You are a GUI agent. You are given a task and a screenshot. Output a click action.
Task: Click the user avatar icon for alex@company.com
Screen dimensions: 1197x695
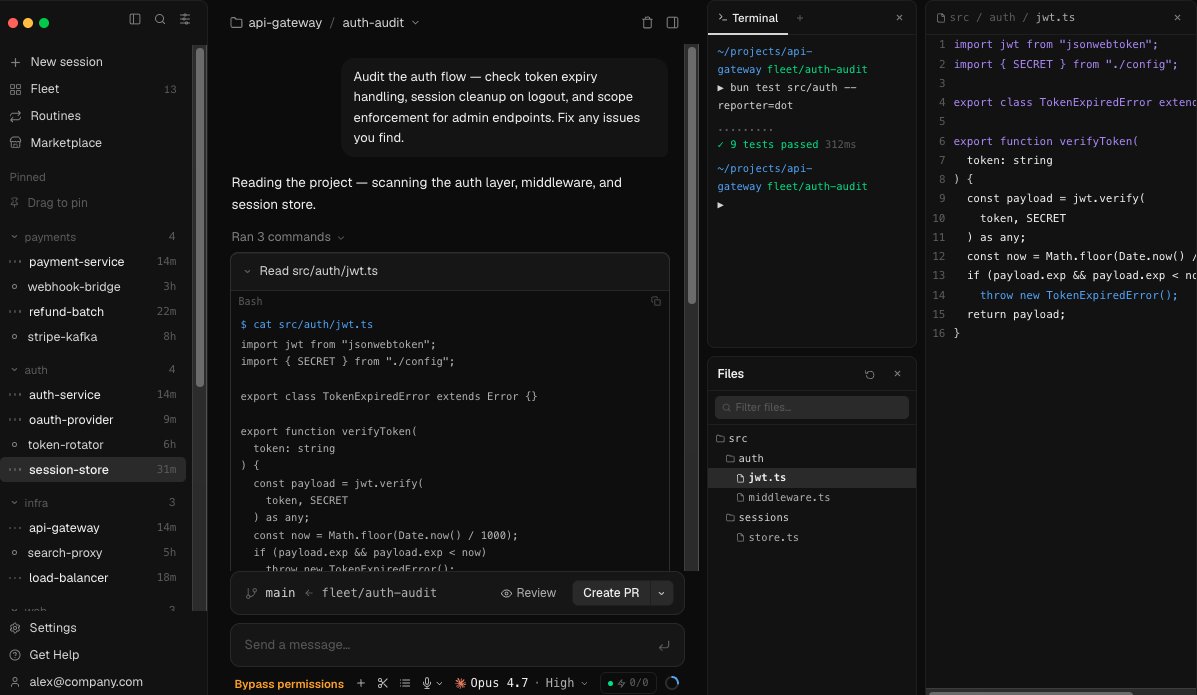click(15, 682)
